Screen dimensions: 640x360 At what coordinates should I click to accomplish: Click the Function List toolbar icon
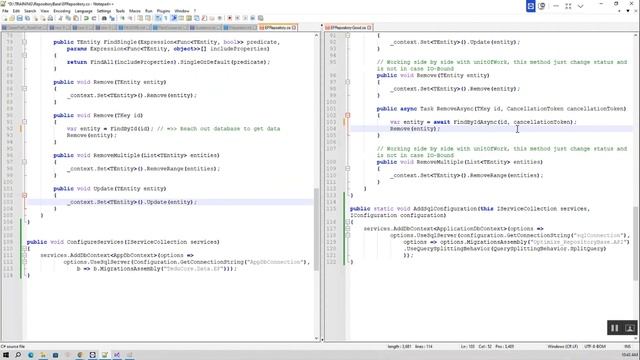coord(204,18)
